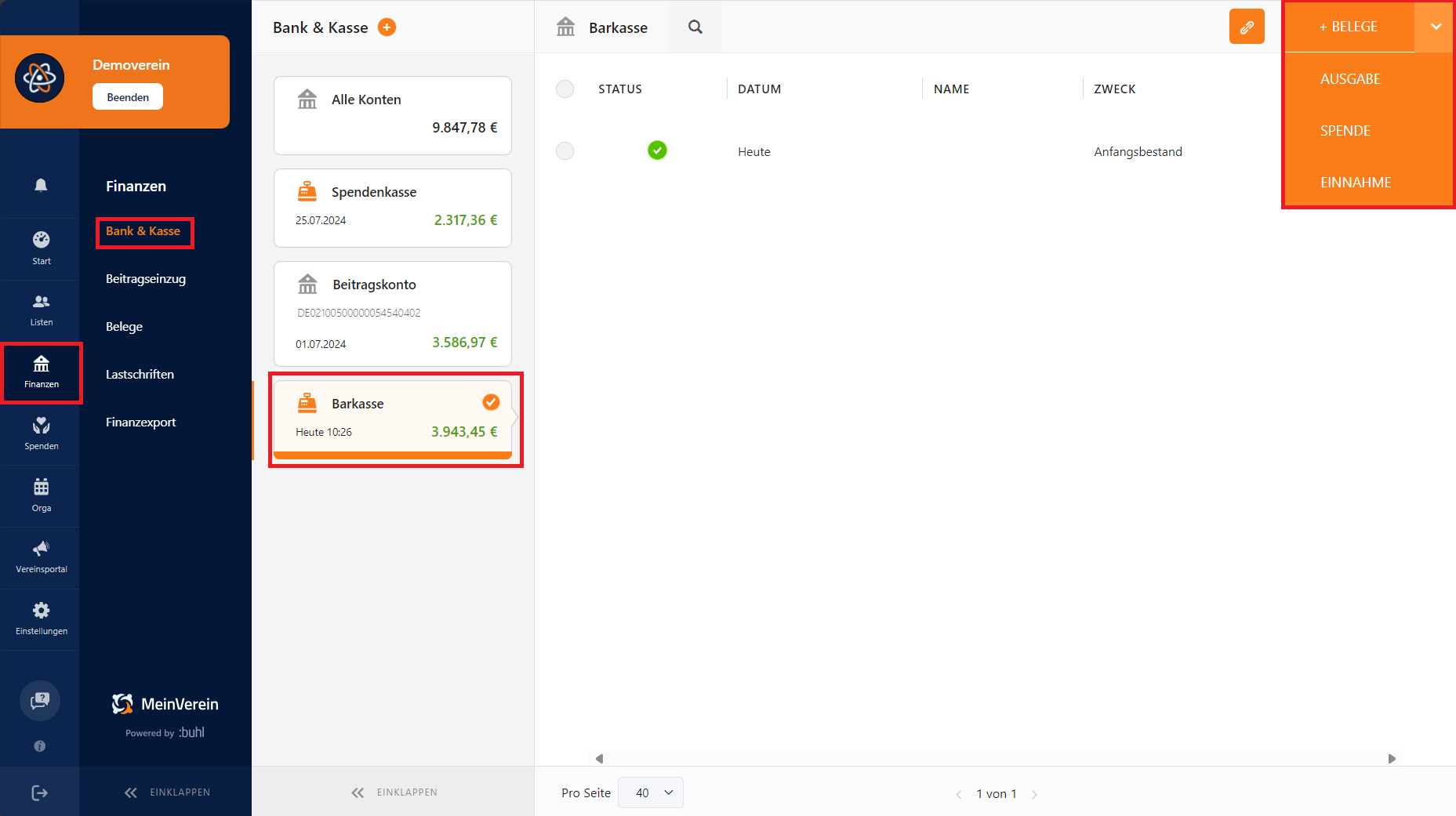Click the search magnifier icon

695,27
